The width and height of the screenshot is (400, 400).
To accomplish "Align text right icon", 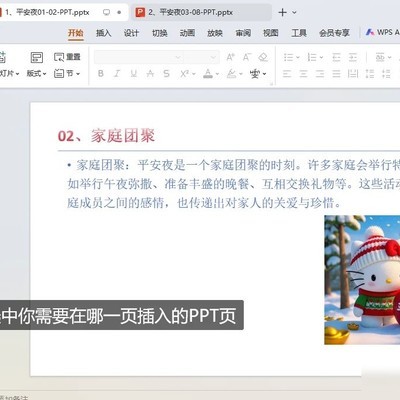I will coord(320,74).
